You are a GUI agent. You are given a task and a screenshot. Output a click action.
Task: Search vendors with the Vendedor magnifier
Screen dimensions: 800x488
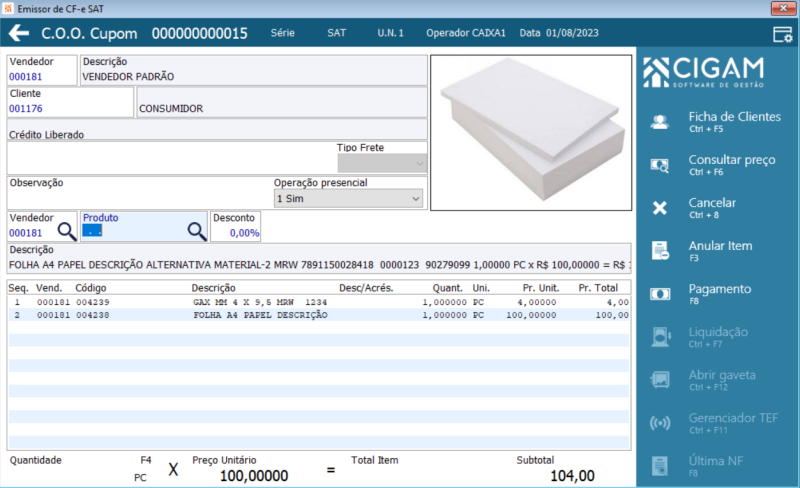pos(66,232)
